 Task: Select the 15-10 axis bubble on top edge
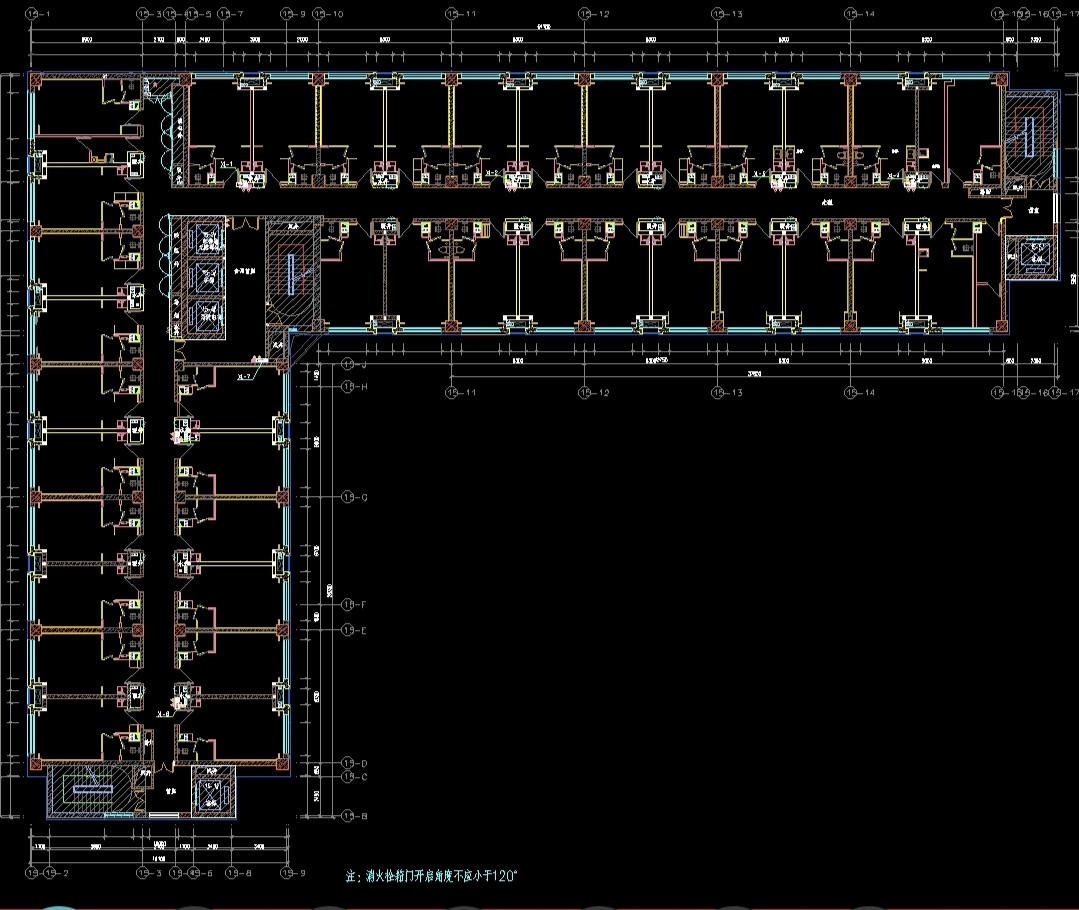pos(327,14)
